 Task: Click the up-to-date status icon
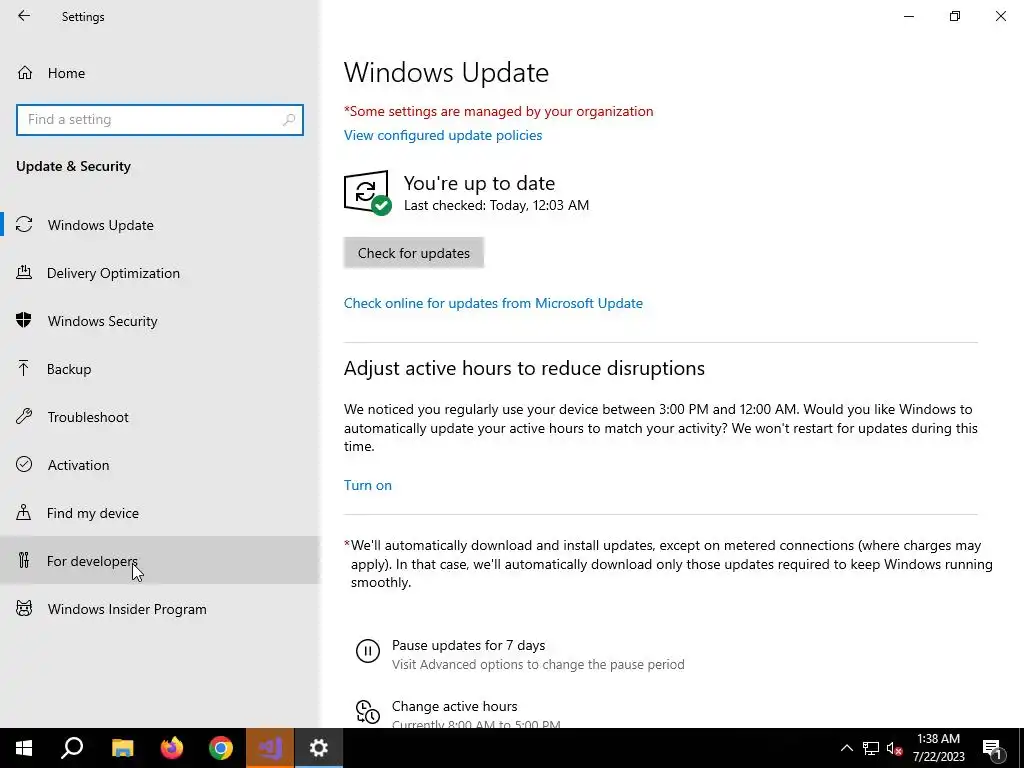(368, 193)
